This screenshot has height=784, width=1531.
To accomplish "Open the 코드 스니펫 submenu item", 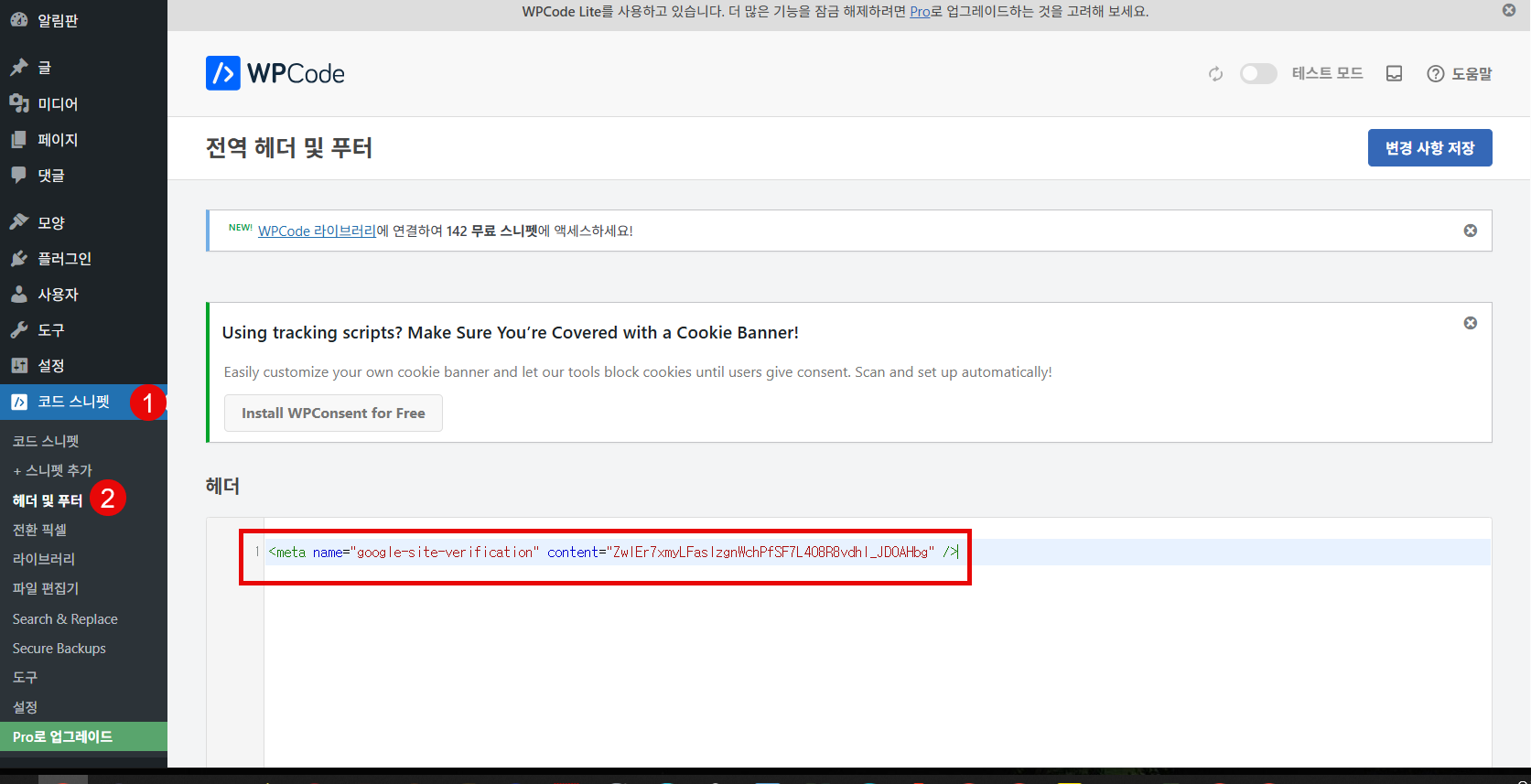I will coord(46,441).
